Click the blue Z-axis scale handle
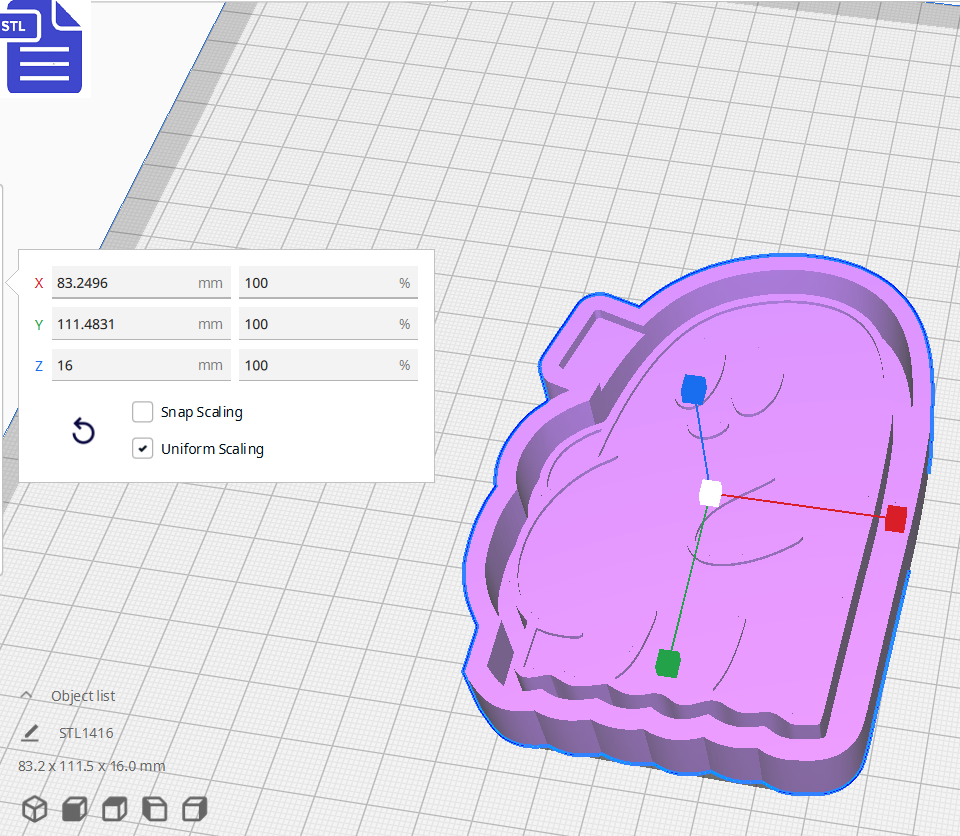Viewport: 960px width, 836px height. pyautogui.click(x=694, y=388)
